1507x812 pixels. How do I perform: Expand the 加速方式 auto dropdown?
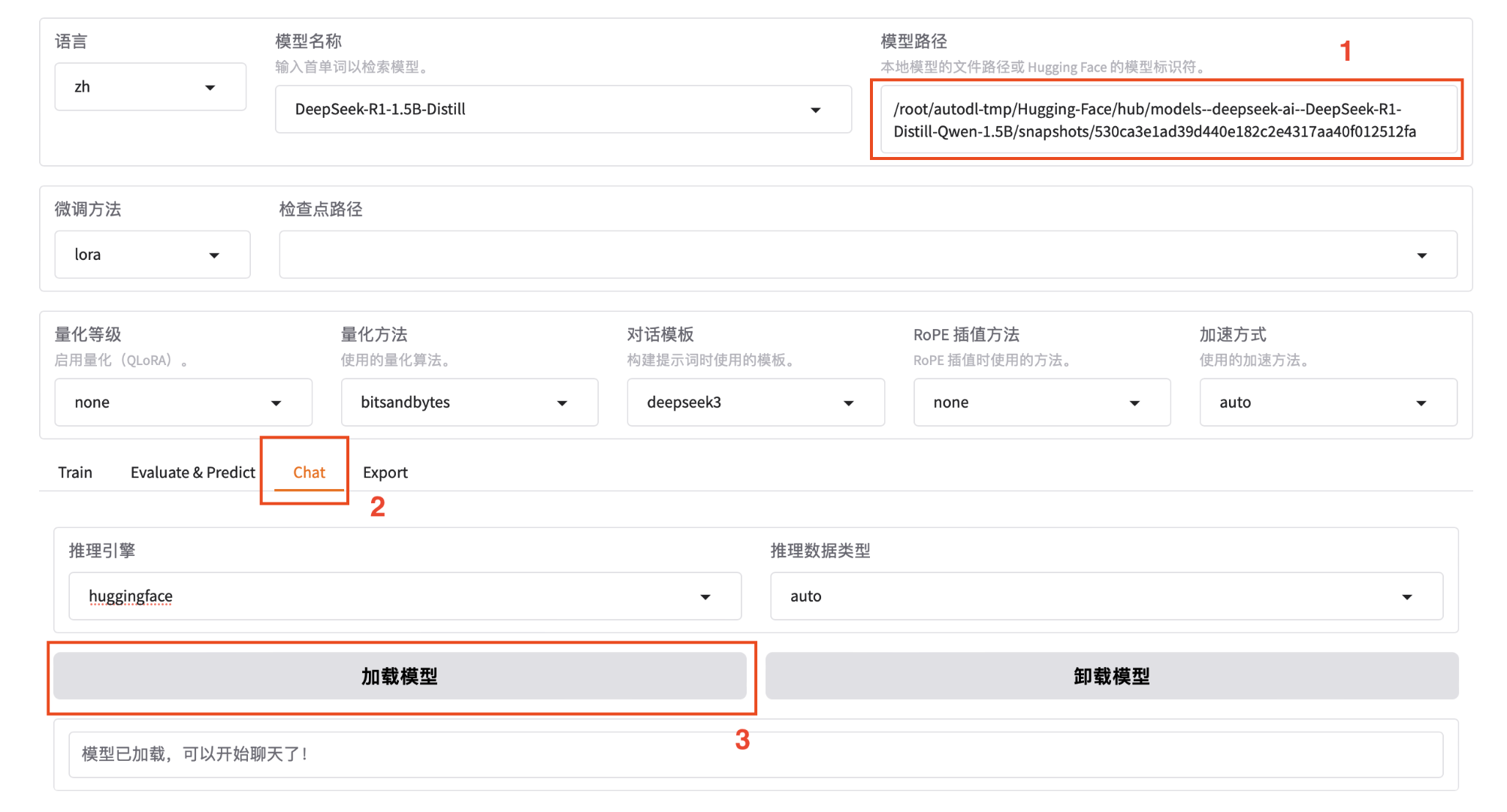pyautogui.click(x=1327, y=403)
